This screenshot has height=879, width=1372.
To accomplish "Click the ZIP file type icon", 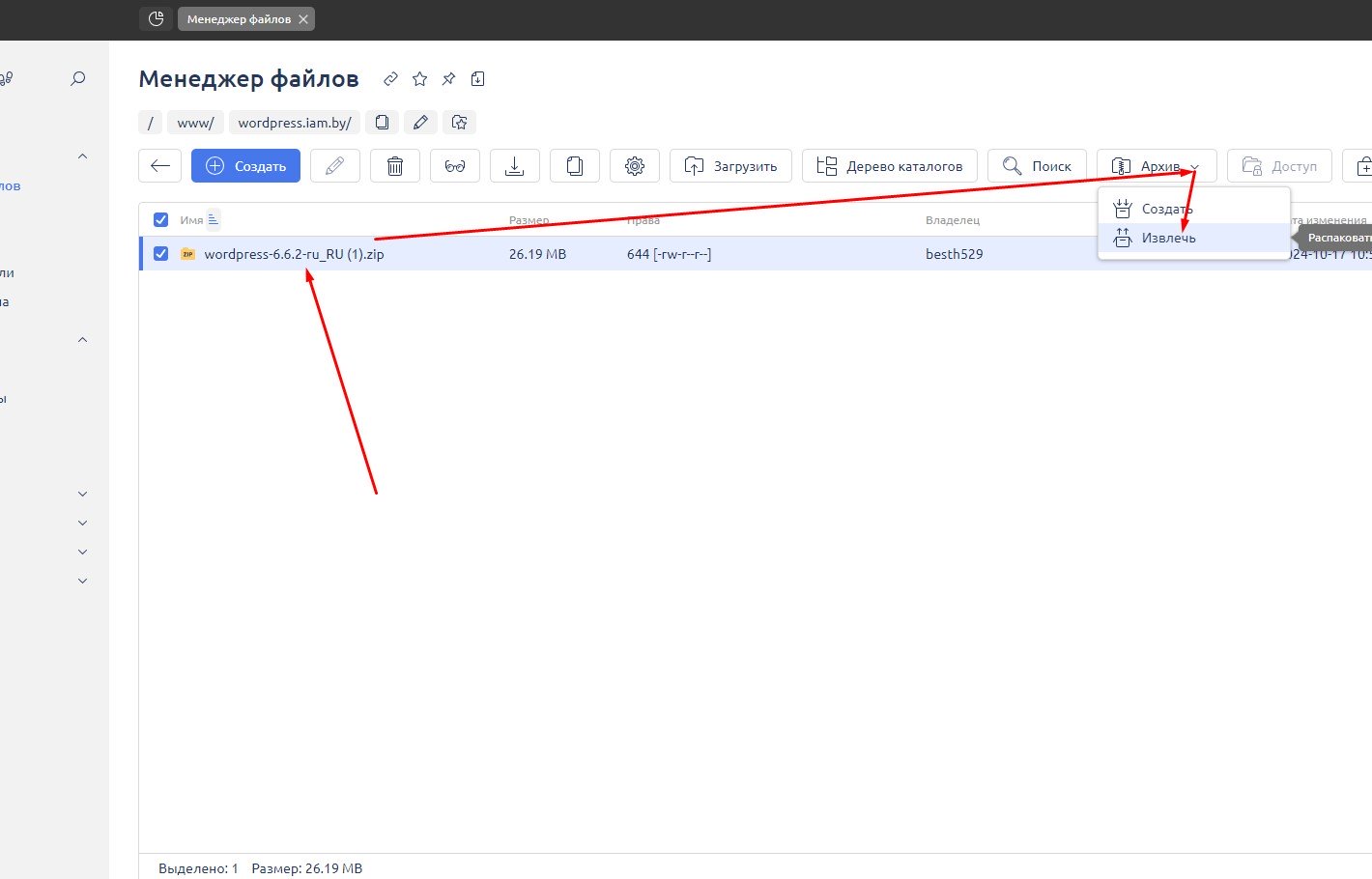I will [187, 254].
